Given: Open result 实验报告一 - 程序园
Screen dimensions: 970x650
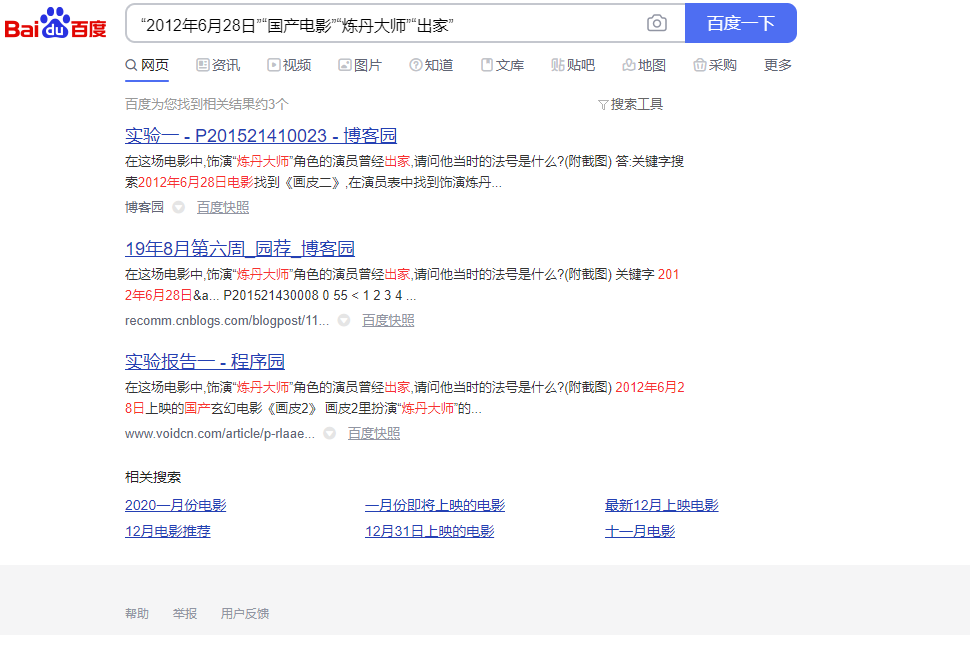Looking at the screenshot, I should pyautogui.click(x=205, y=361).
